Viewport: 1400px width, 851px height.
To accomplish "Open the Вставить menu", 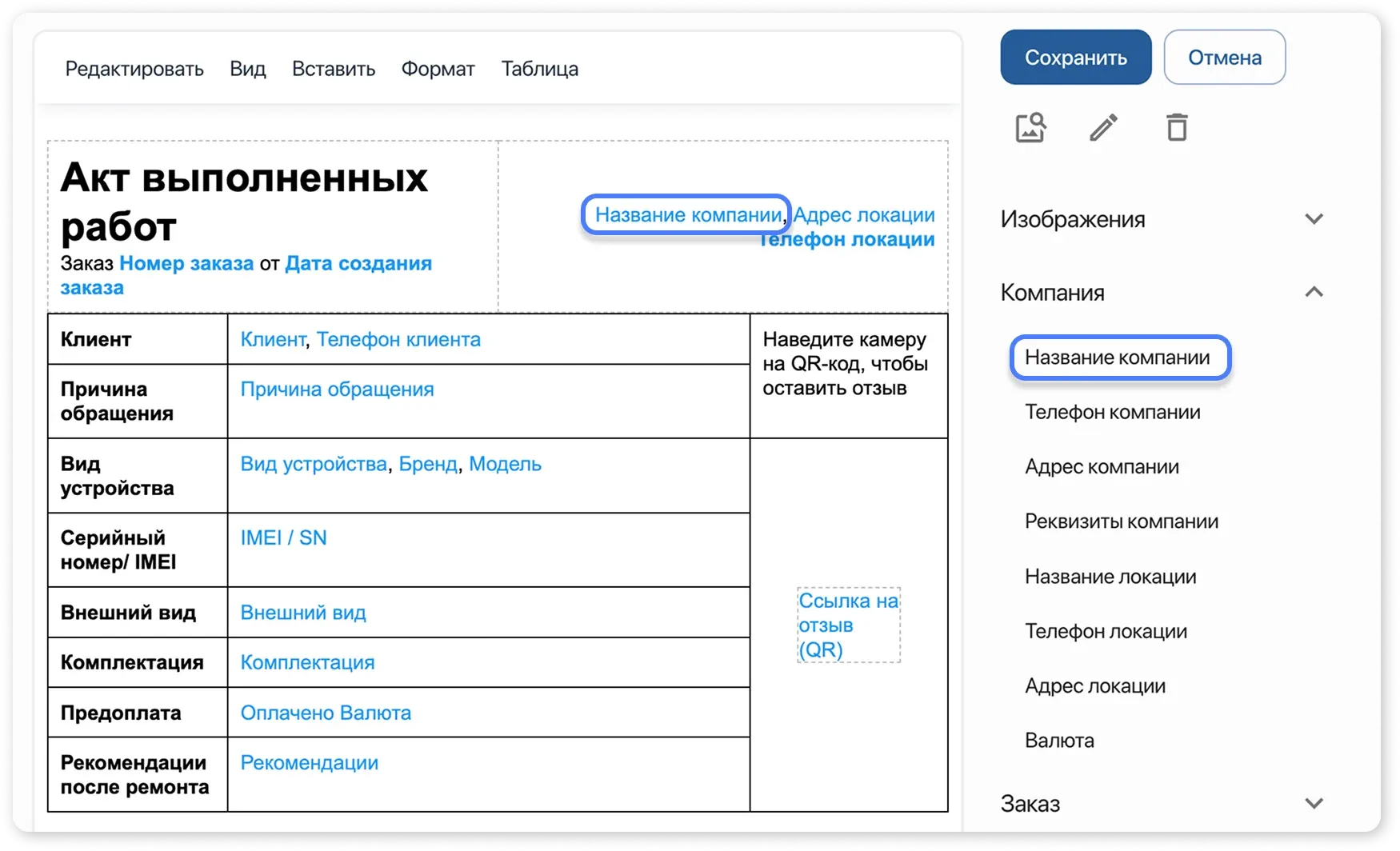I will [x=333, y=68].
